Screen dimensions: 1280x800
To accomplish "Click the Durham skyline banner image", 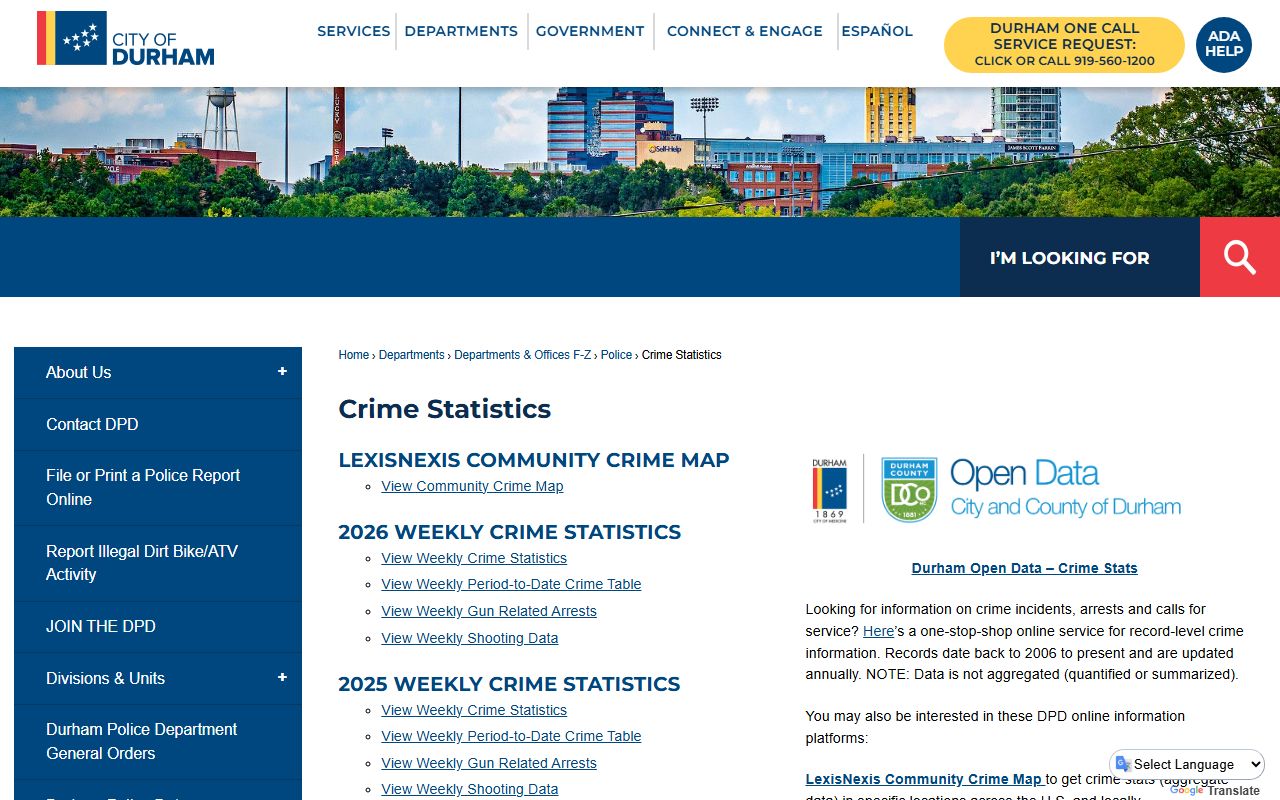I will pyautogui.click(x=640, y=152).
